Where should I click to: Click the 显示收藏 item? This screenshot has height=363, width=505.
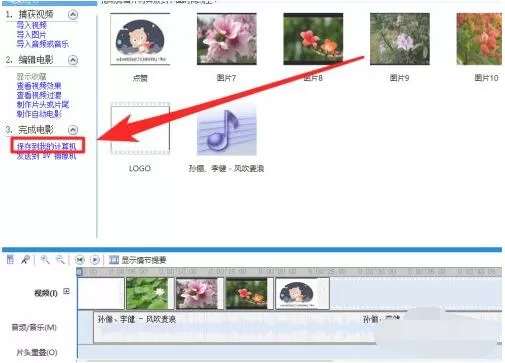click(x=32, y=77)
